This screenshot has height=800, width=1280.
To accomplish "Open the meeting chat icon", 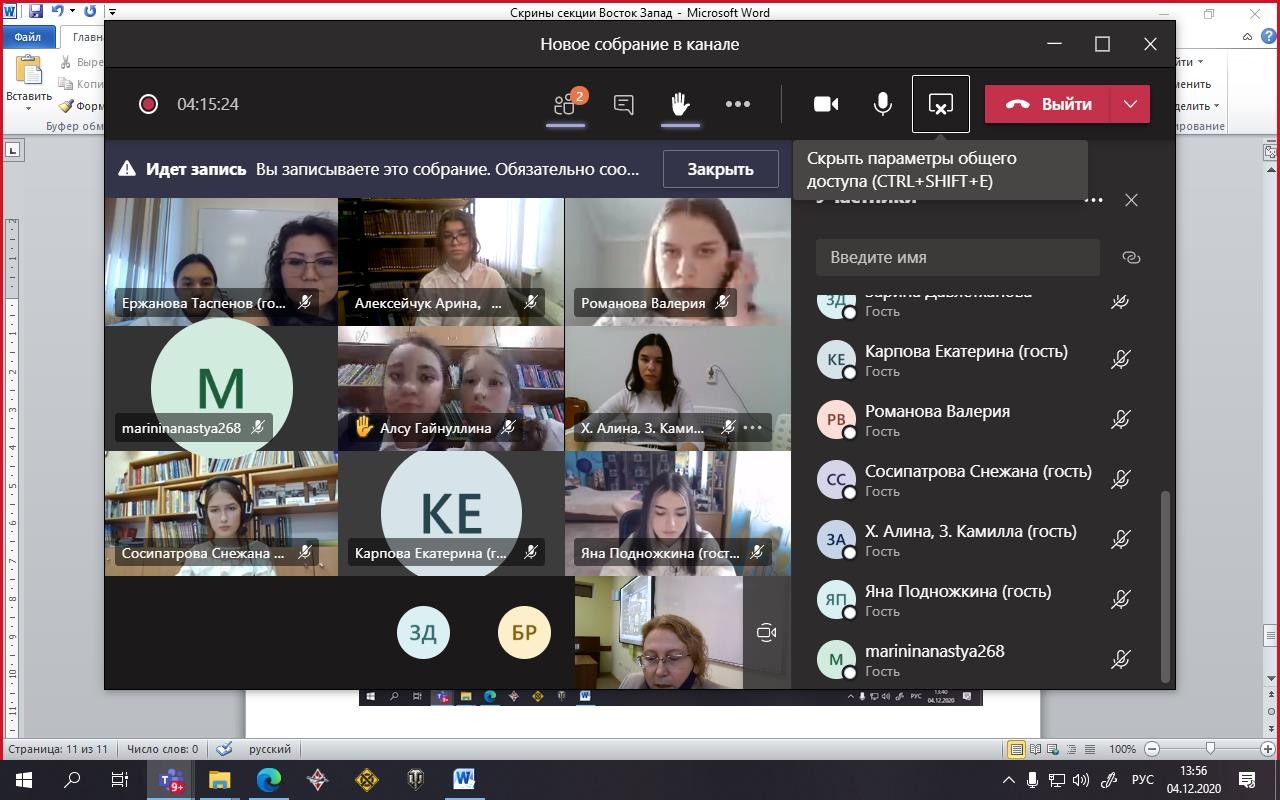I will click(624, 104).
